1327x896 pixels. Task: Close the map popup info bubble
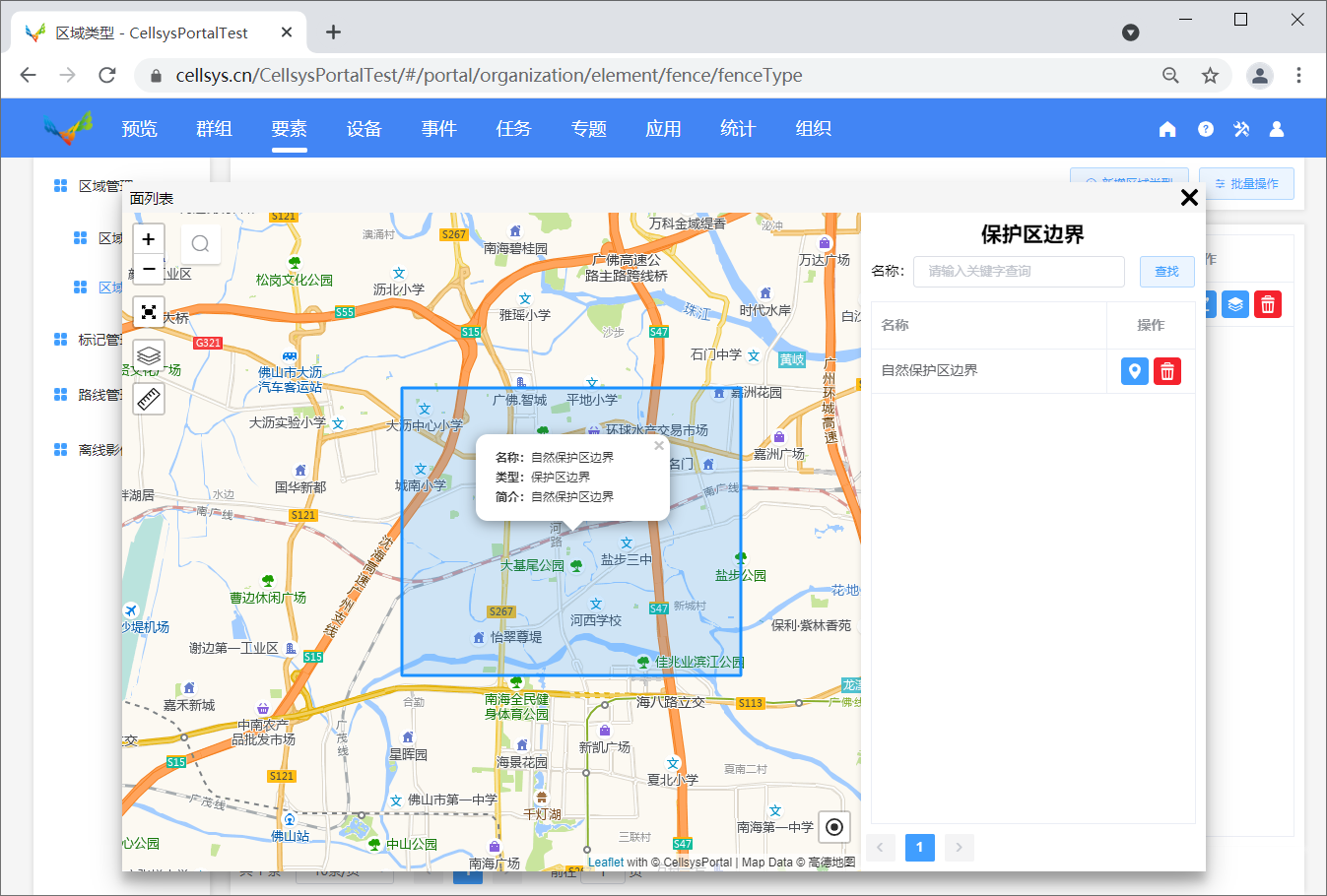click(x=659, y=445)
